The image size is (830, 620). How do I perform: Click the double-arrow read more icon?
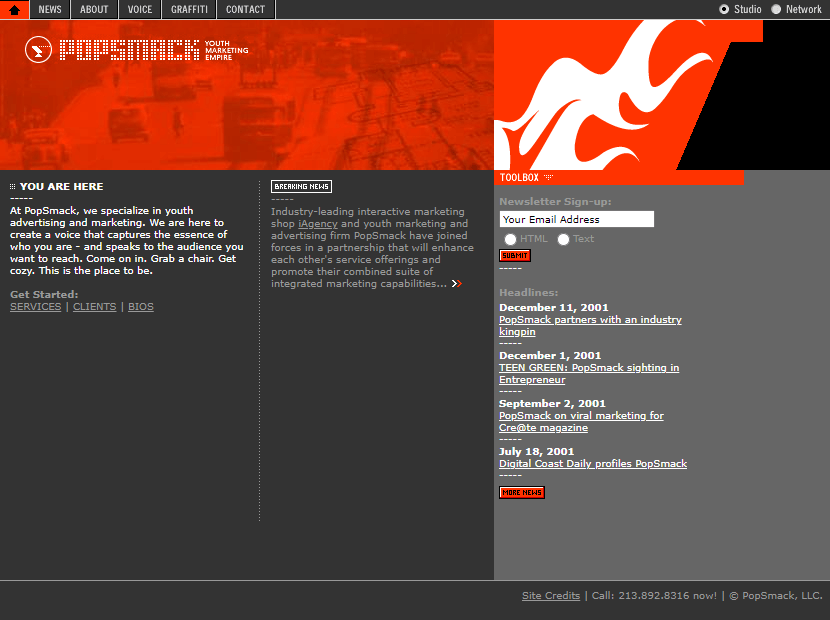point(457,284)
